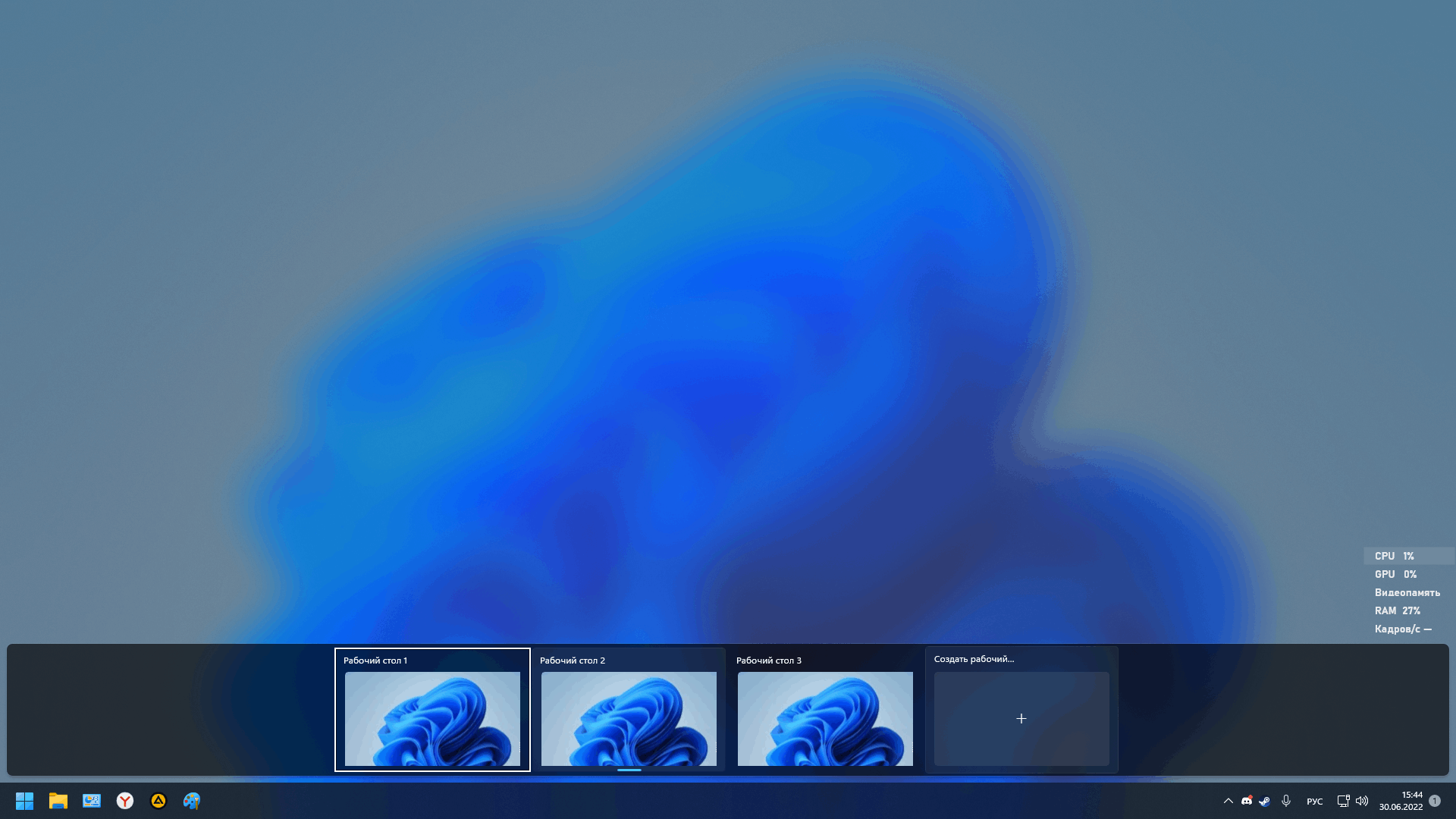Viewport: 1456px width, 819px height.
Task: Expand the hidden tray icons chevron
Action: pyautogui.click(x=1228, y=801)
